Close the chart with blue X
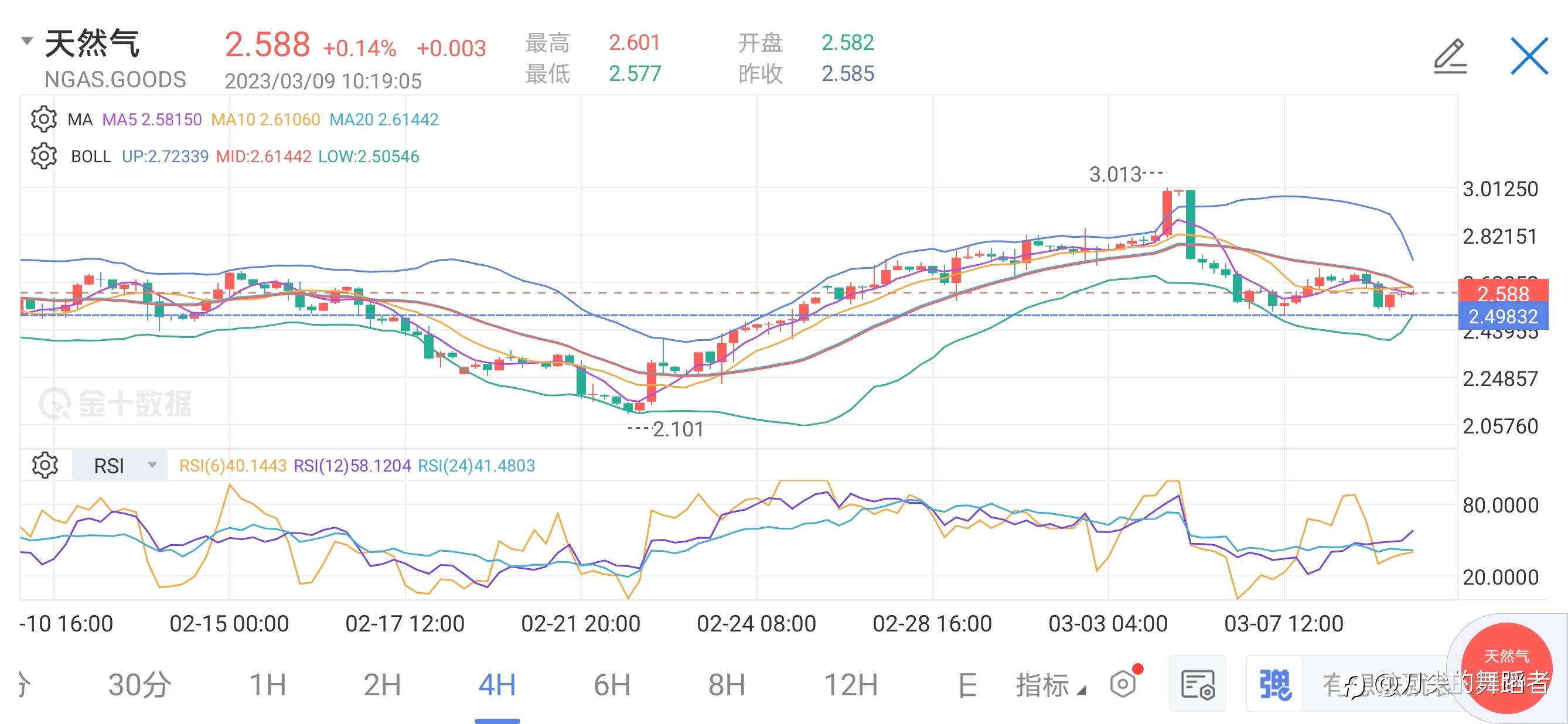This screenshot has width=1568, height=724. pyautogui.click(x=1529, y=57)
